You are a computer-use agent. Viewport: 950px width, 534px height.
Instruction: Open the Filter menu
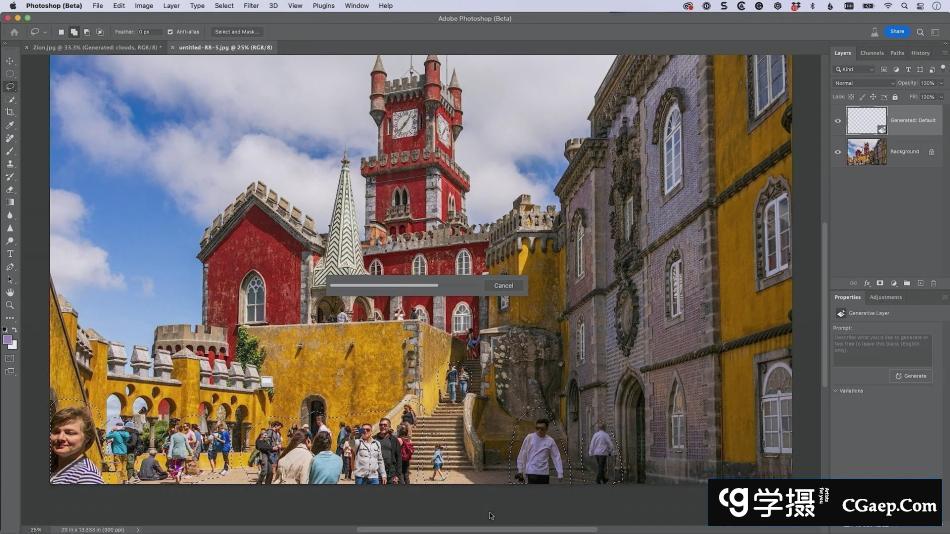pyautogui.click(x=251, y=5)
